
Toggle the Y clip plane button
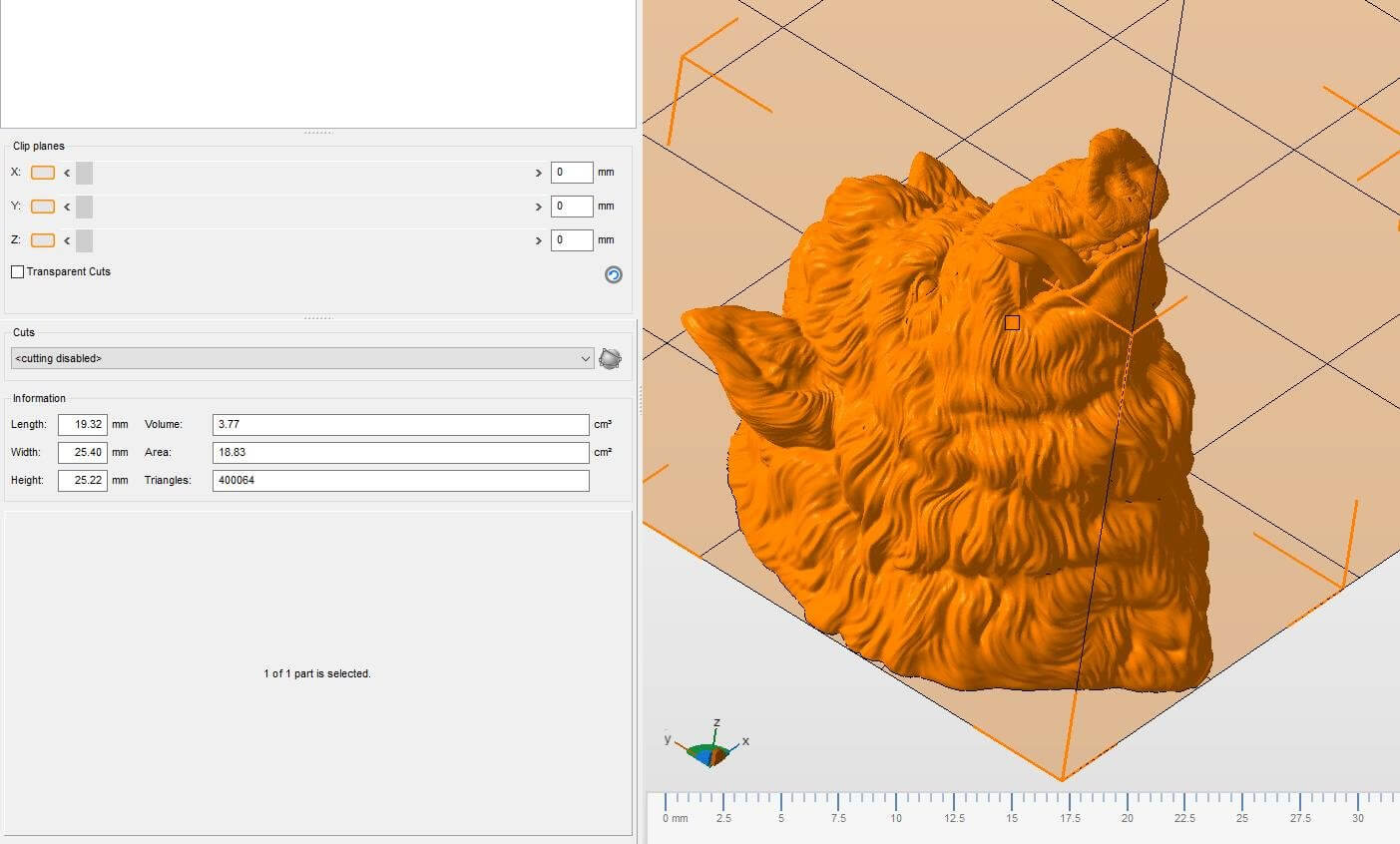coord(43,207)
